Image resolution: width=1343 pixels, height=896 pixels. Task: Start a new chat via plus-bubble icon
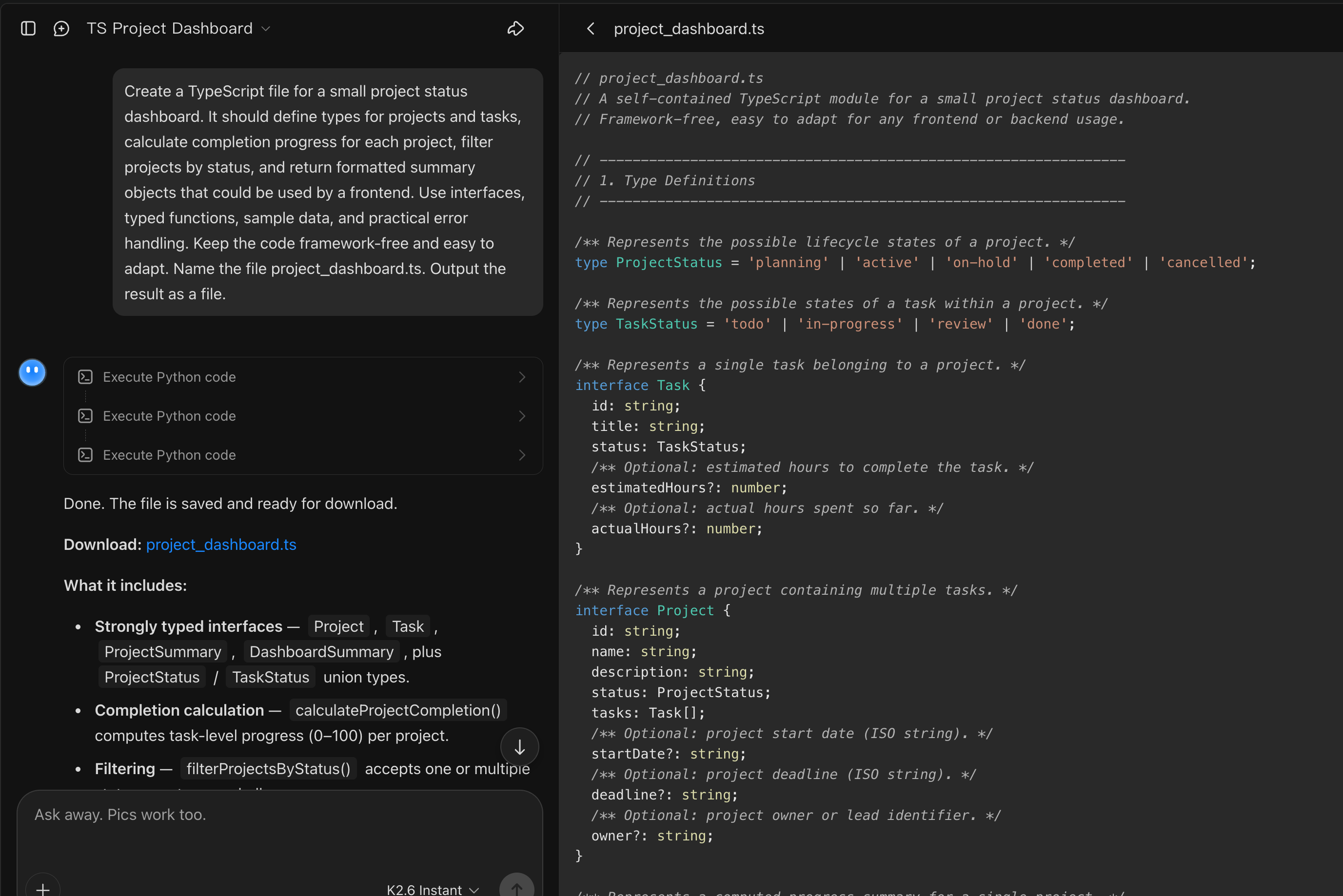tap(61, 29)
